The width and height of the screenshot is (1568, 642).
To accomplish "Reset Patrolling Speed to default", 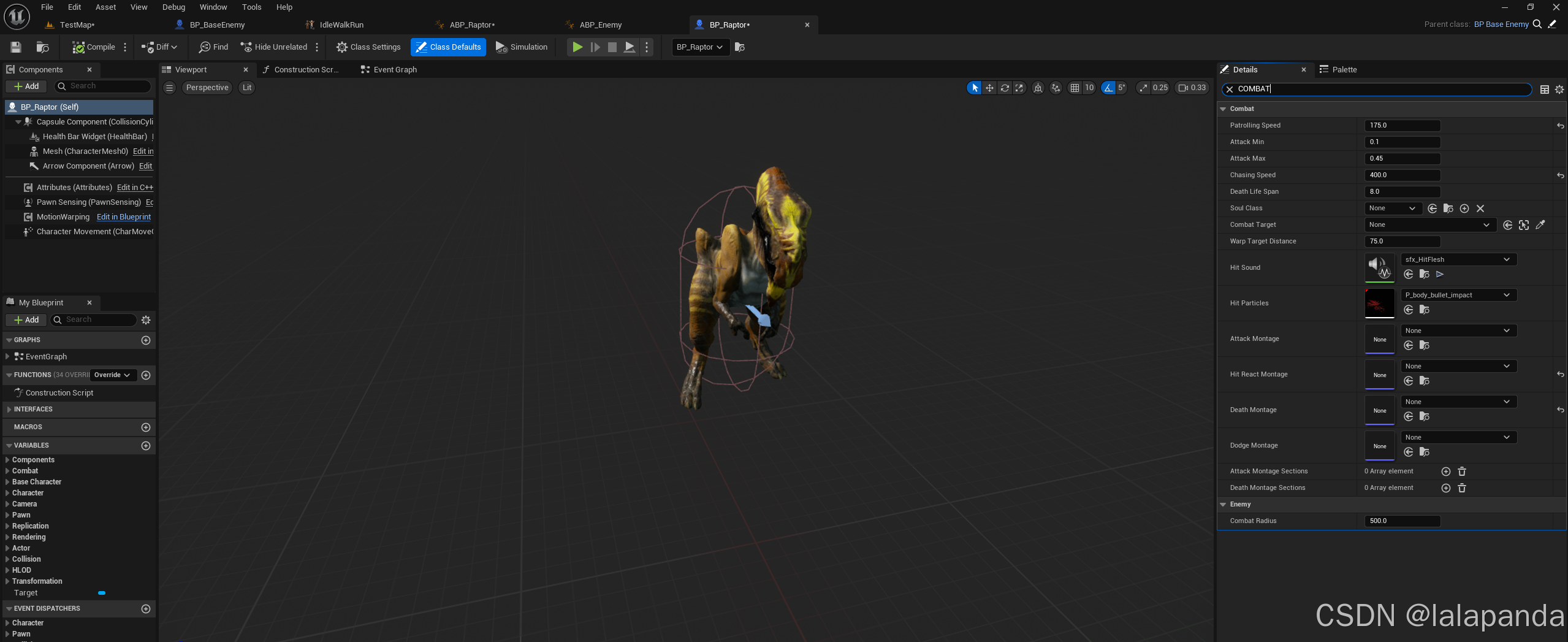I will point(1560,126).
